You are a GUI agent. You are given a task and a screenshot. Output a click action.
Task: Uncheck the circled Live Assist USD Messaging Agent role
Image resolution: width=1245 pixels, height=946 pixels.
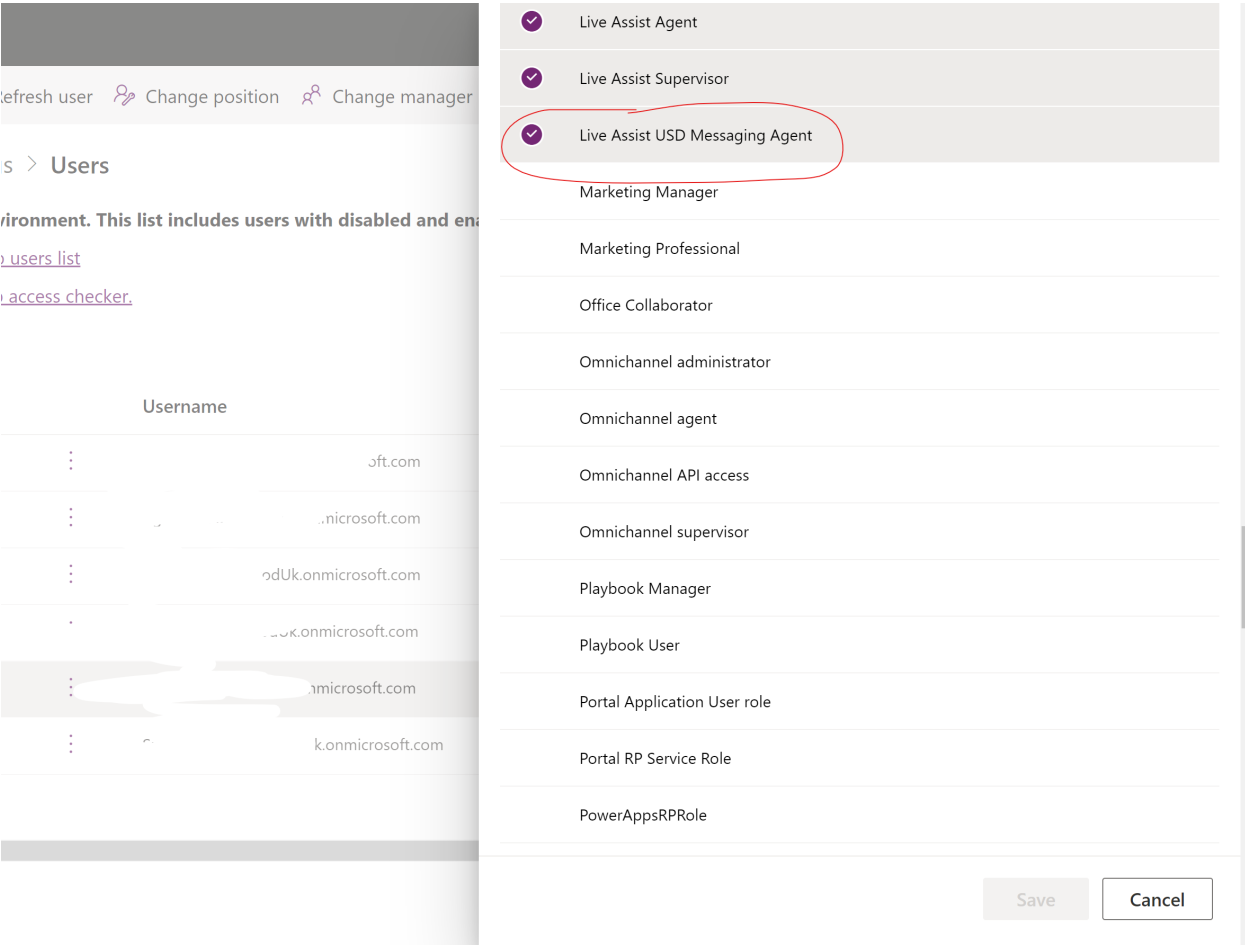tap(531, 134)
